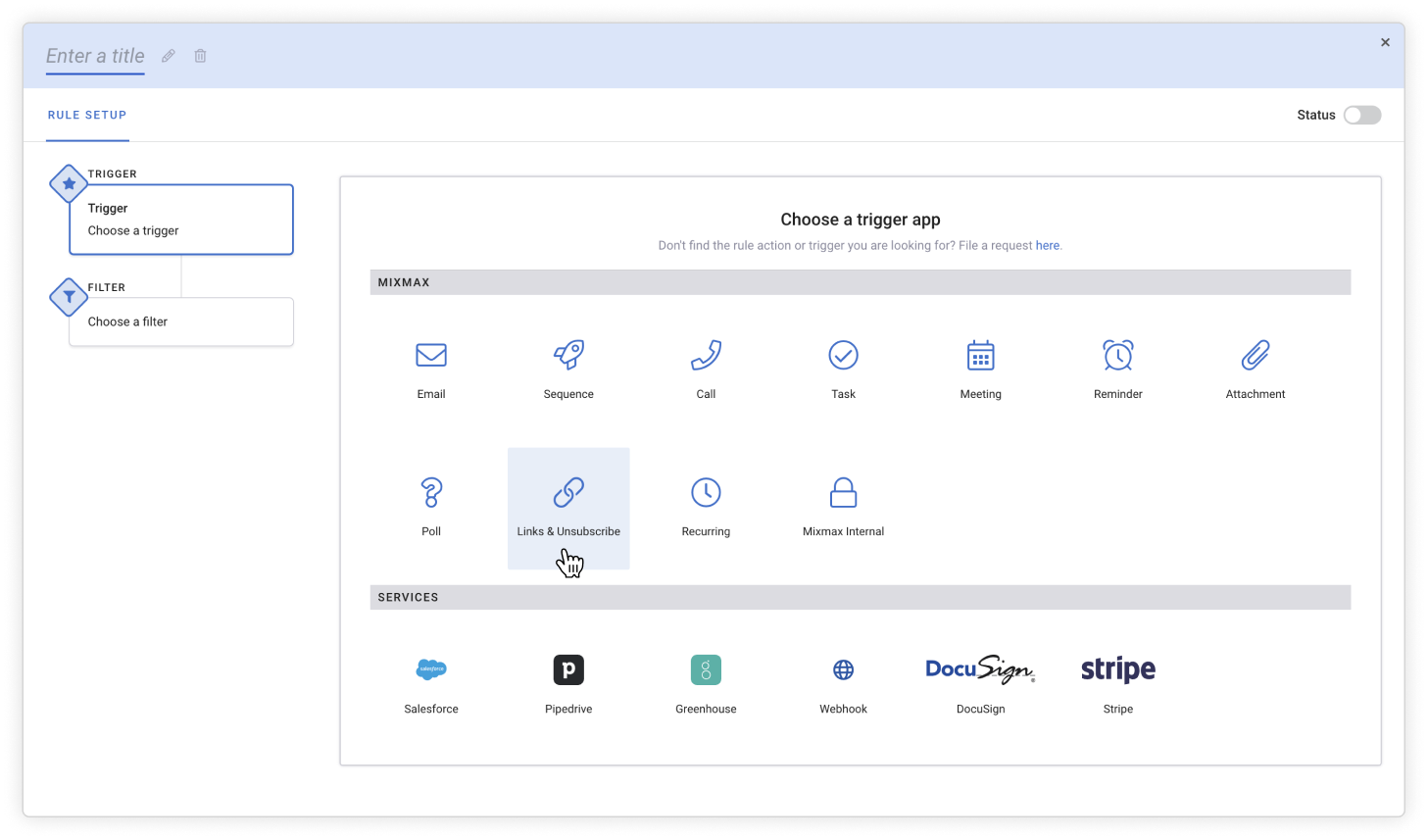Select the Meeting calendar trigger
The image size is (1428, 840).
[x=980, y=356]
